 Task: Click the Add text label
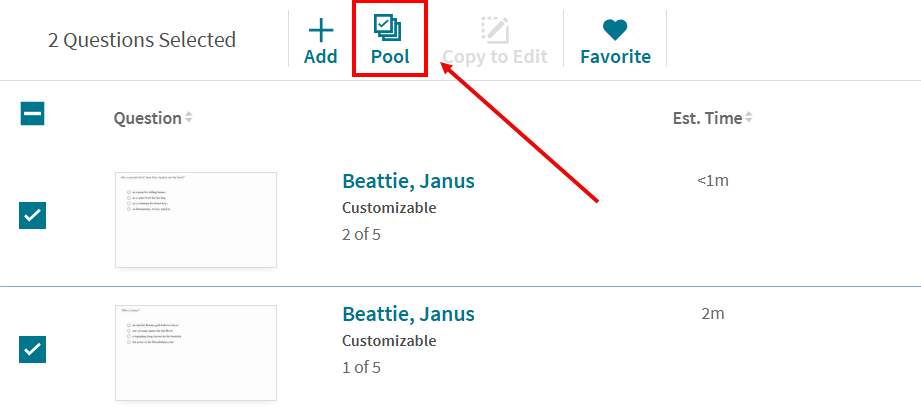320,57
